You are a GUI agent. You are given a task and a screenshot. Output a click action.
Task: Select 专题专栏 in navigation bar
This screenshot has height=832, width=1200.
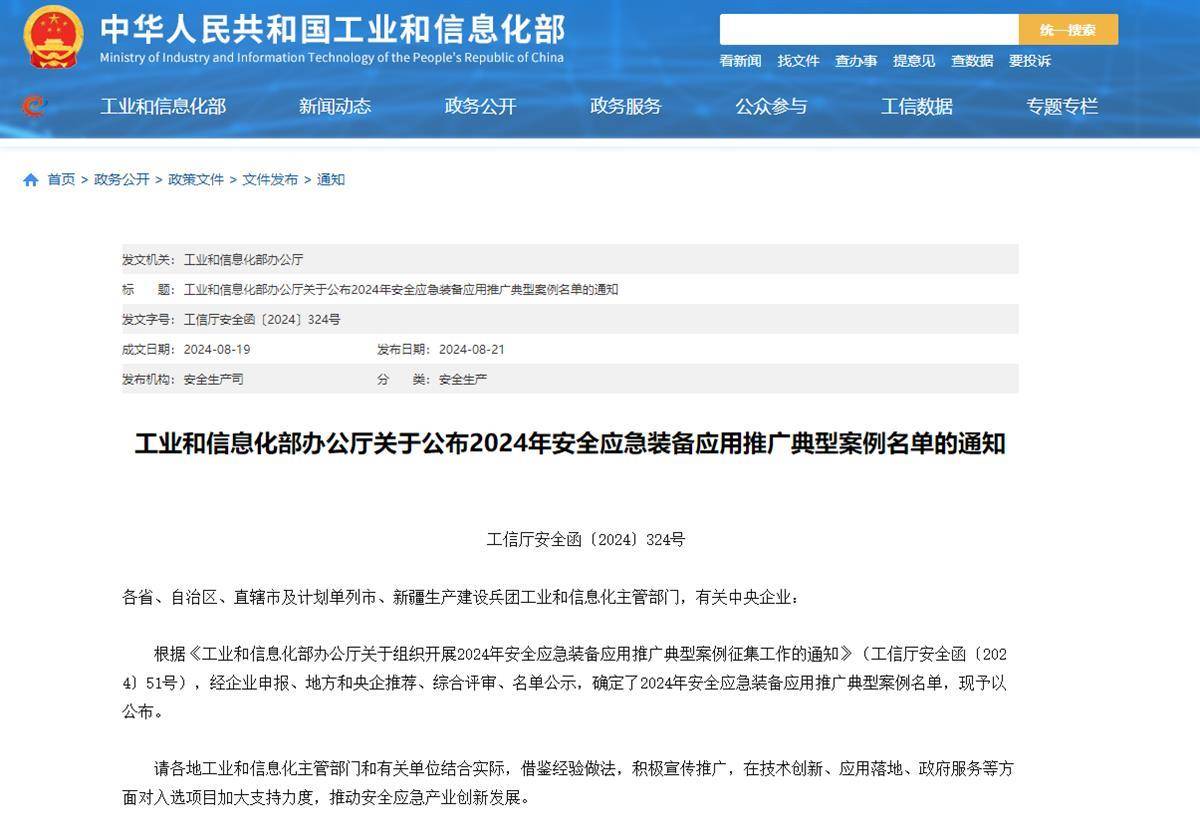coord(1062,106)
